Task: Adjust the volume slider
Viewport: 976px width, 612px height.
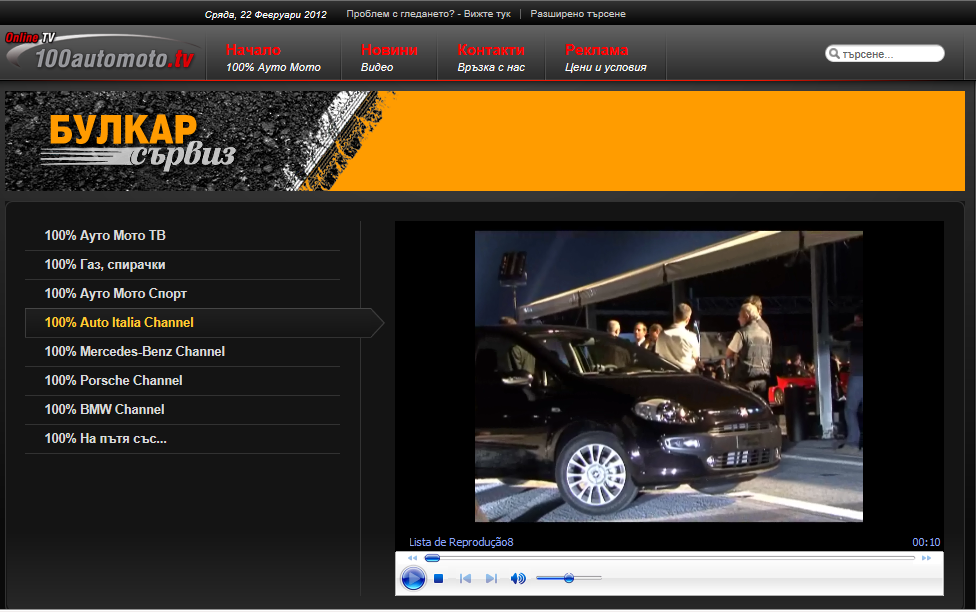Action: tap(568, 578)
